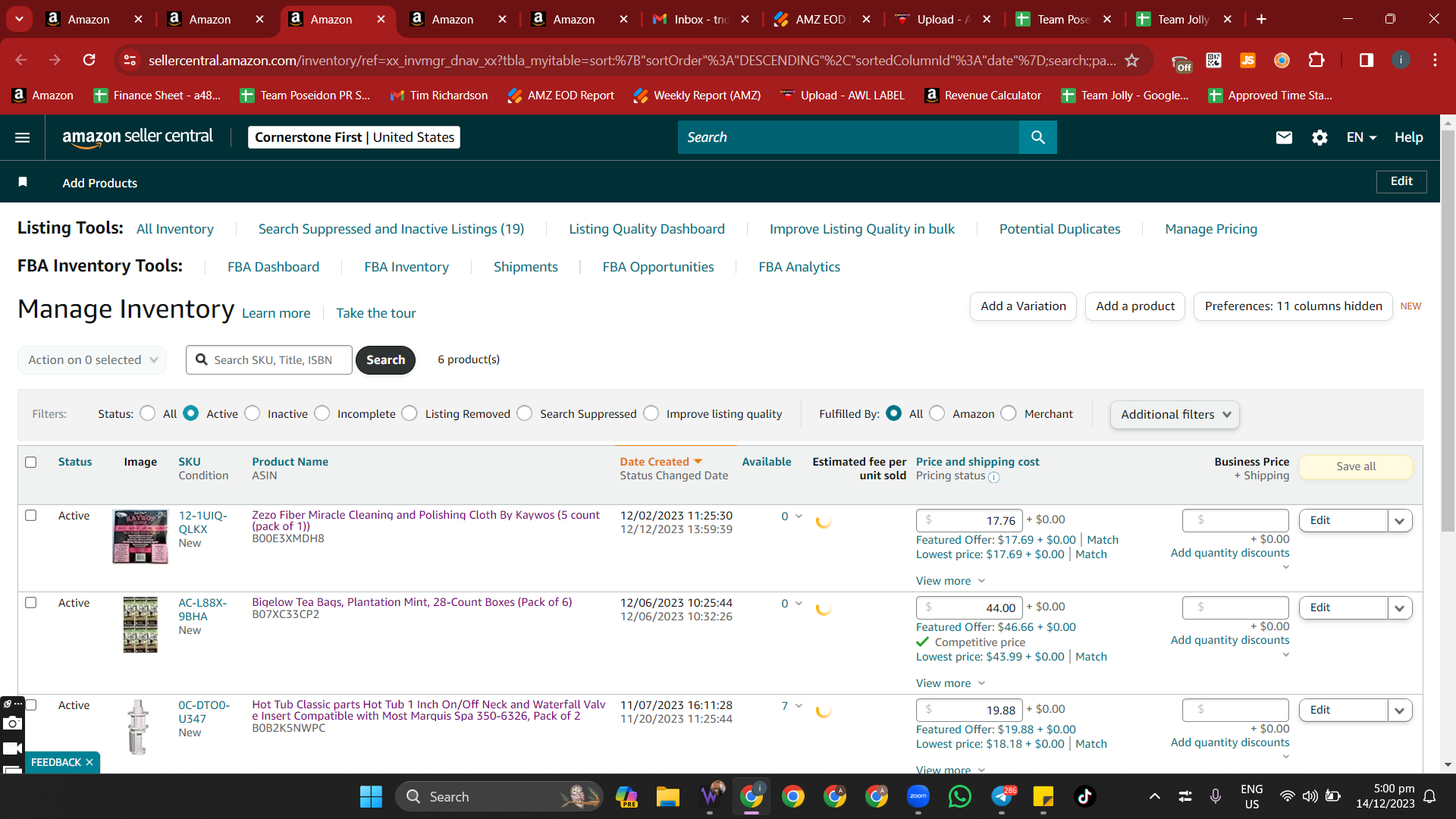Viewport: 1456px width, 819px height.
Task: Click the Add a product button
Action: 1135,306
